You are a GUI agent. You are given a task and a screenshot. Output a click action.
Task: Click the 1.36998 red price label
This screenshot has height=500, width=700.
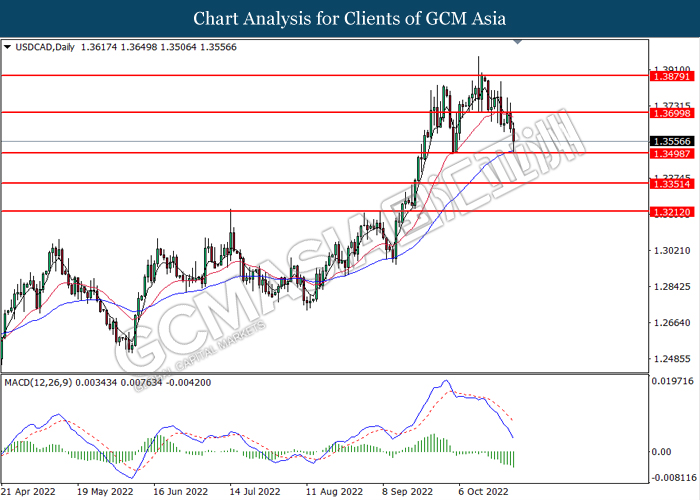[x=672, y=113]
